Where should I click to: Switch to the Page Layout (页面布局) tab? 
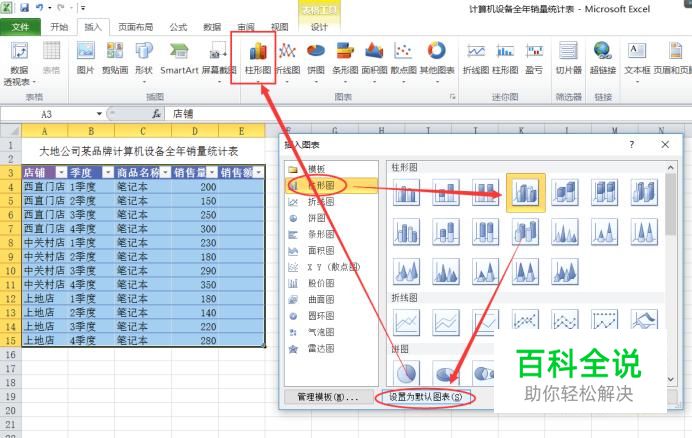click(135, 27)
